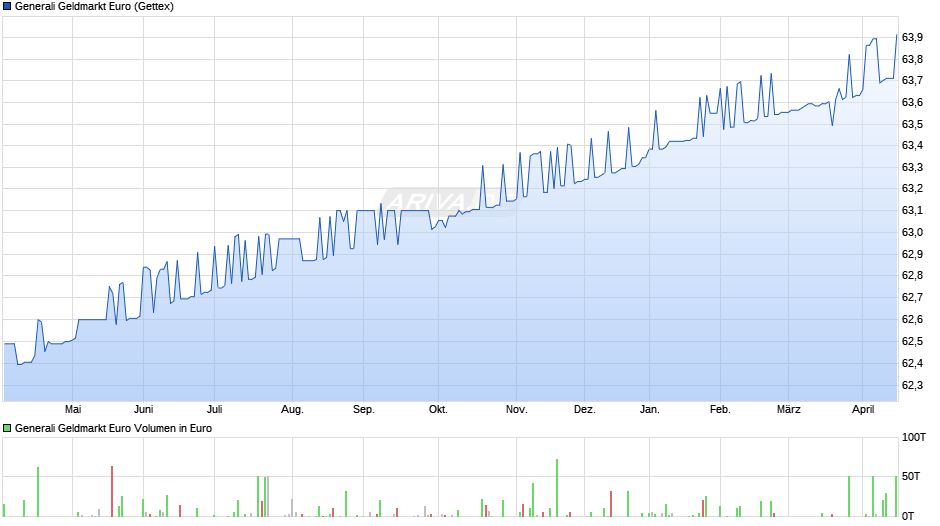Click the green legend square beside Volumen in Euro

(7, 428)
